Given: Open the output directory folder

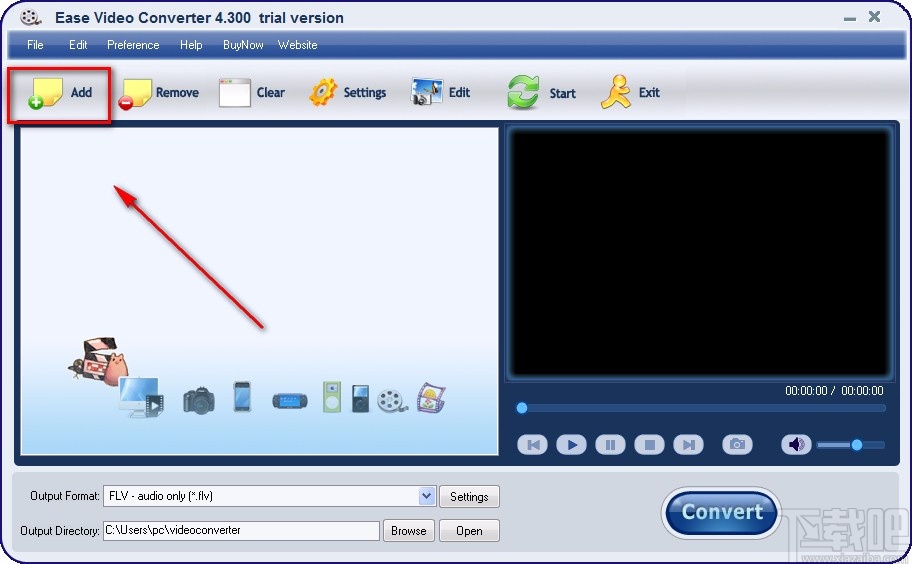Looking at the screenshot, I should pyautogui.click(x=469, y=531).
